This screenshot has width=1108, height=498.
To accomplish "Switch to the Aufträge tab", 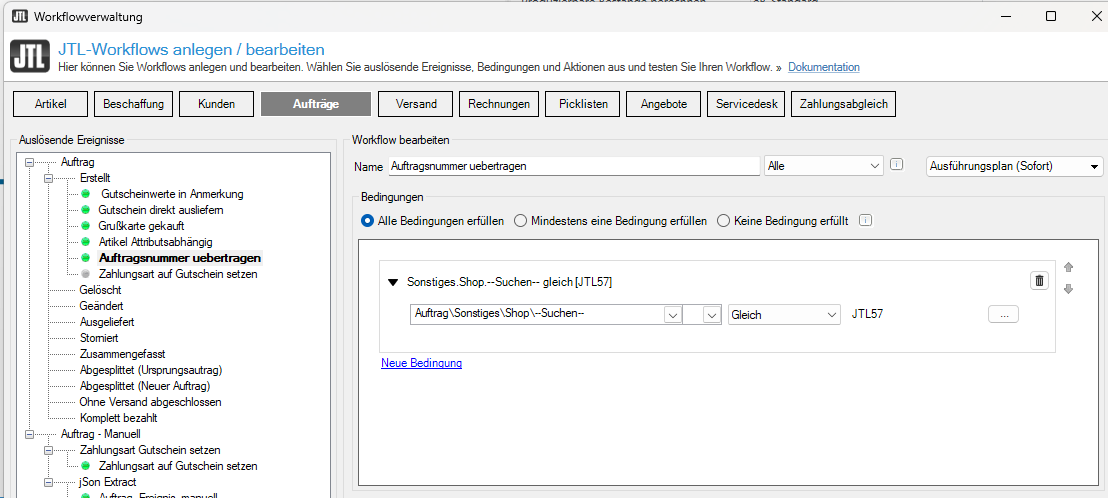I will tap(316, 104).
